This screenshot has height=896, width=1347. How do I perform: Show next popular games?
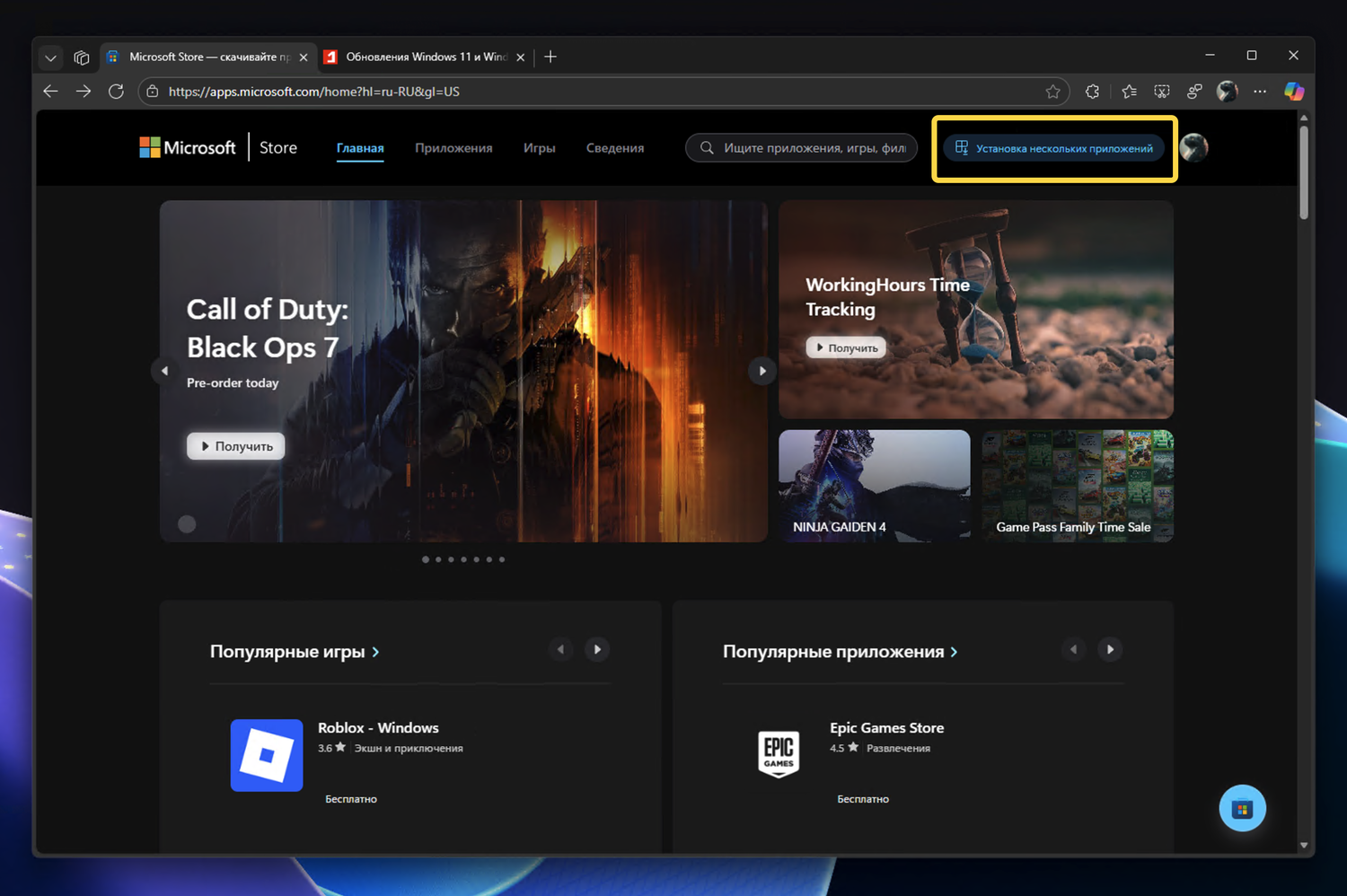click(x=597, y=649)
